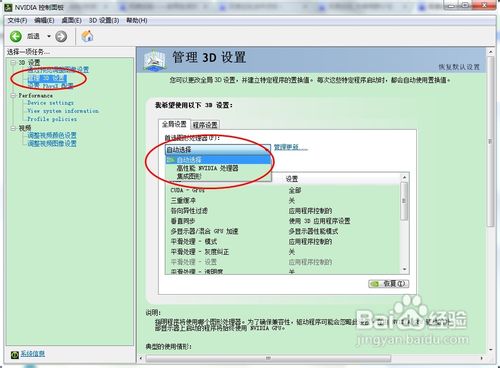The image size is (500, 368).
Task: Click 恢复默认设置 in the header
Action: pos(459,67)
